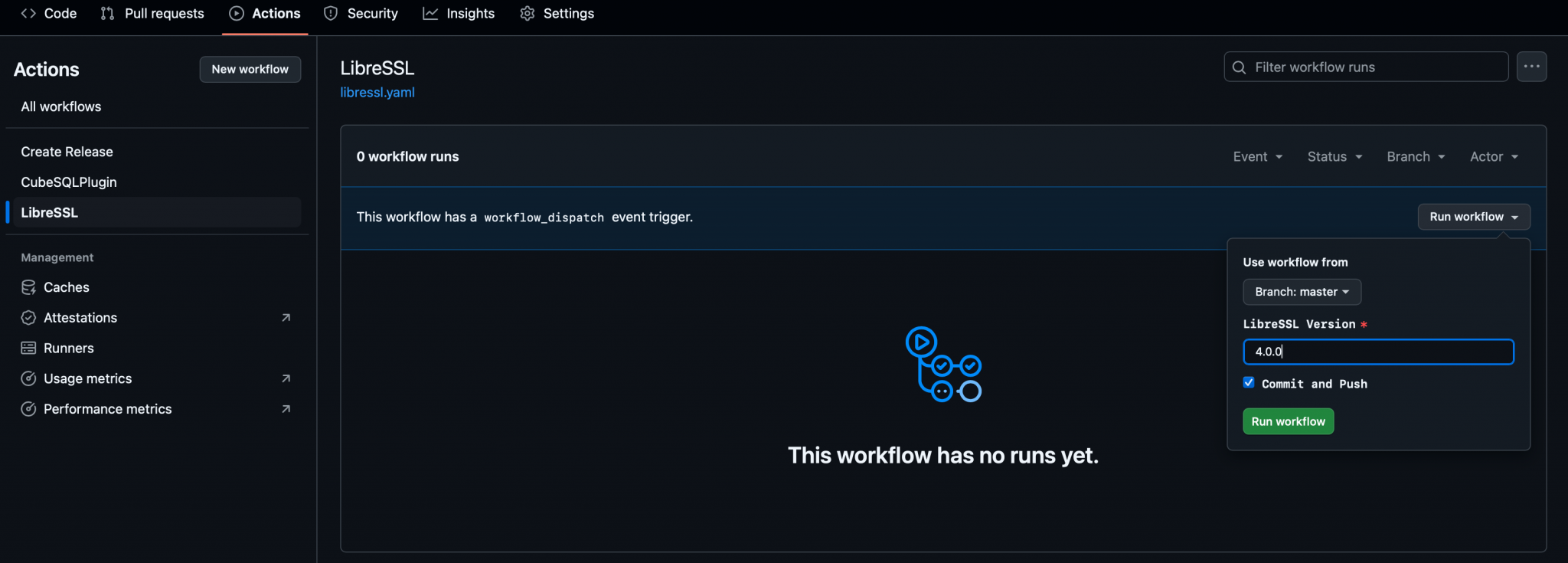Screen dimensions: 1568x563
Task: Expand the Status filter dropdown
Action: pyautogui.click(x=1334, y=156)
